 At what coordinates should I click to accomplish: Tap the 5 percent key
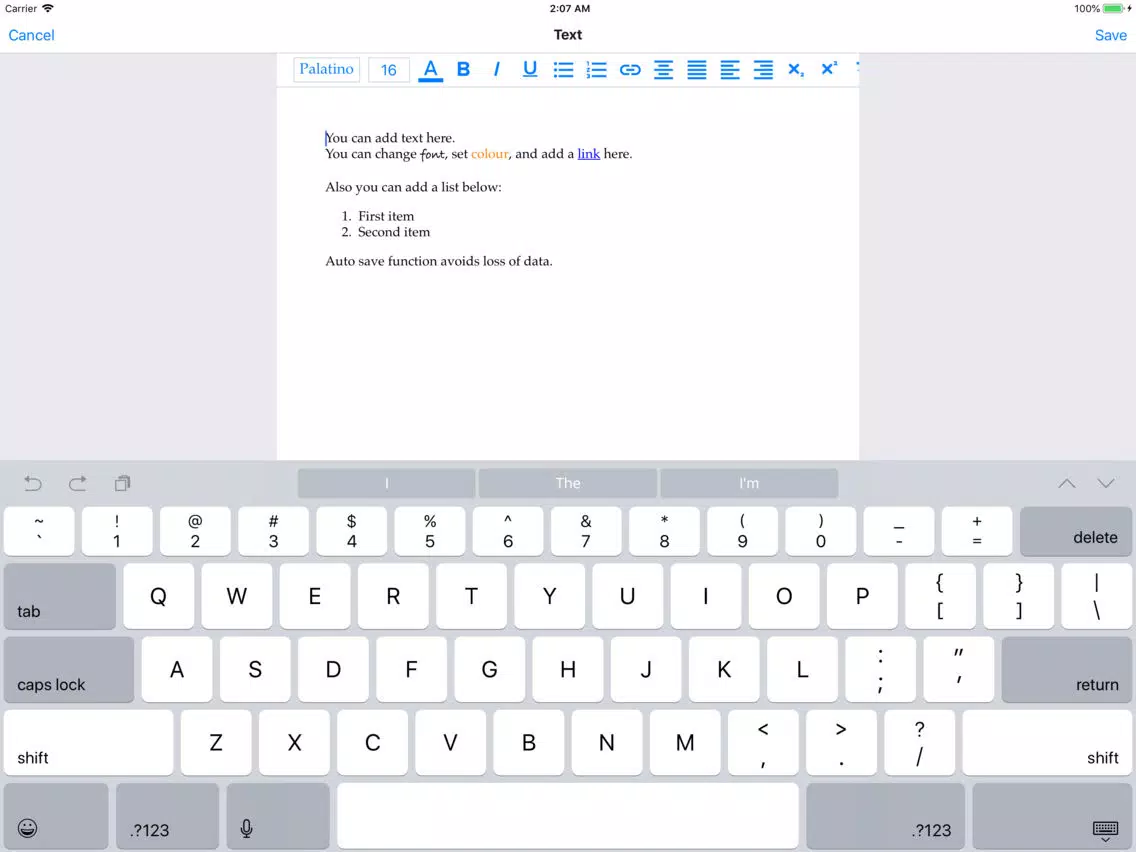[430, 531]
